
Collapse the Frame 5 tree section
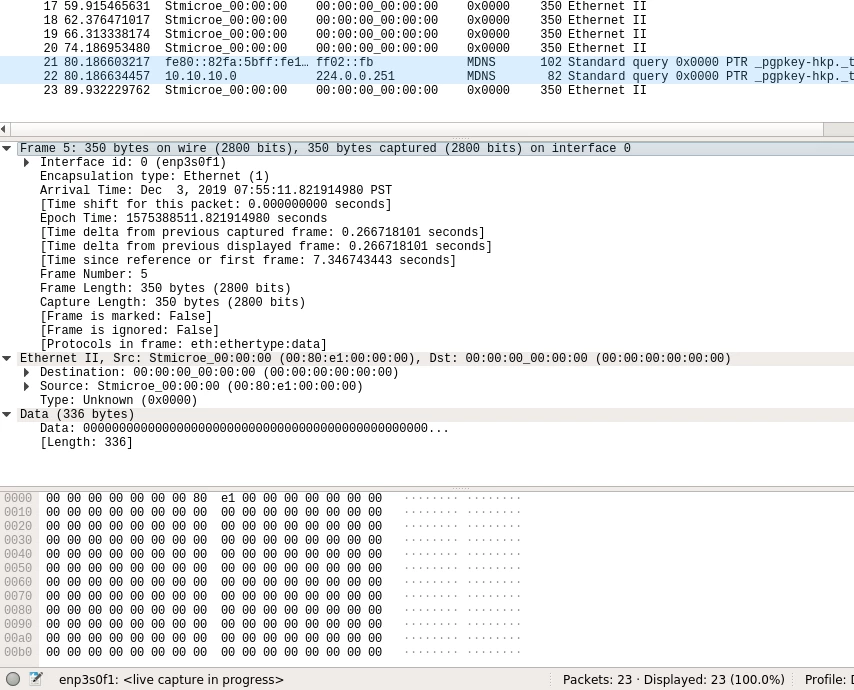(x=7, y=148)
